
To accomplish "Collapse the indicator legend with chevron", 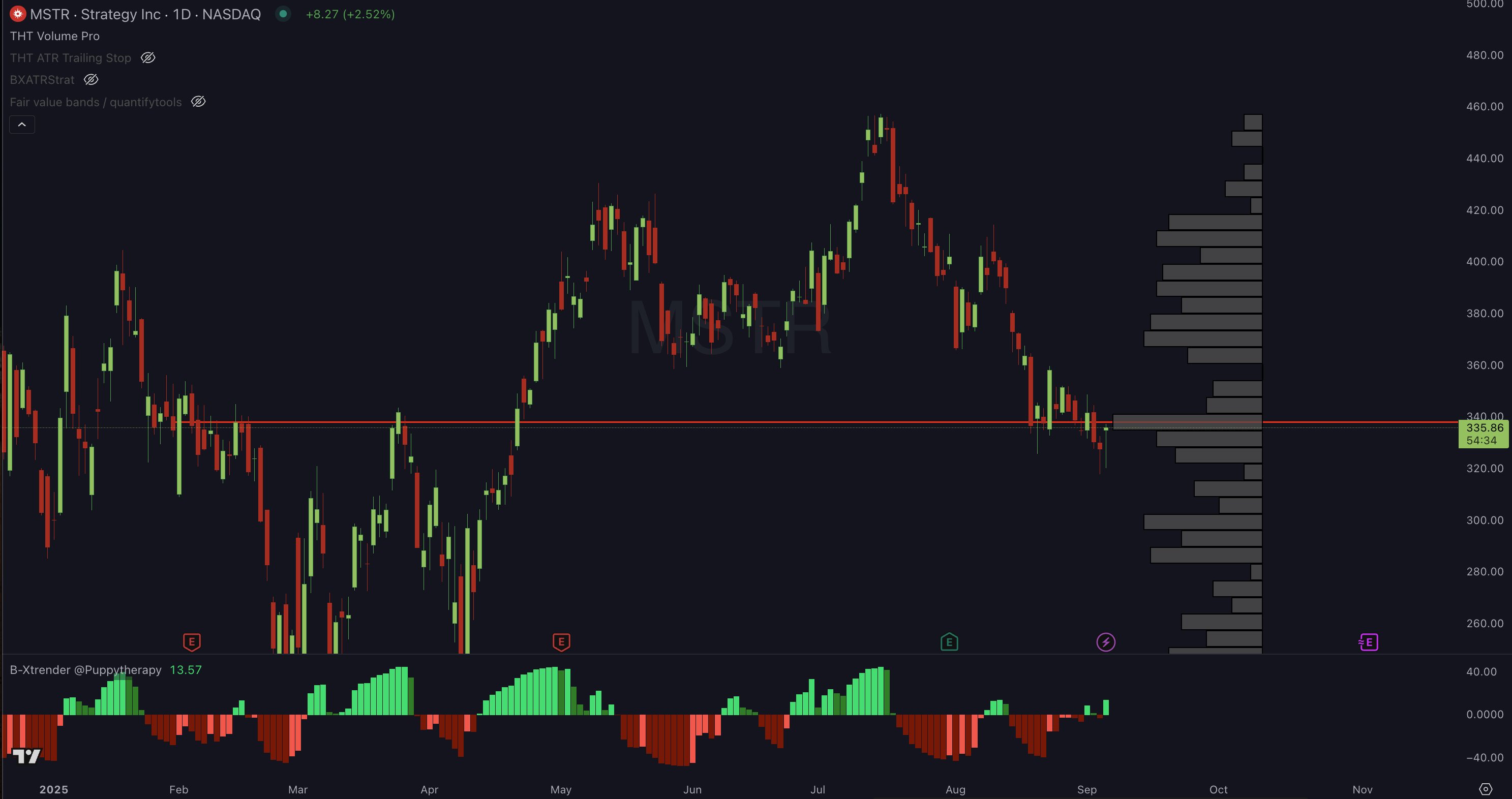I will pyautogui.click(x=22, y=125).
